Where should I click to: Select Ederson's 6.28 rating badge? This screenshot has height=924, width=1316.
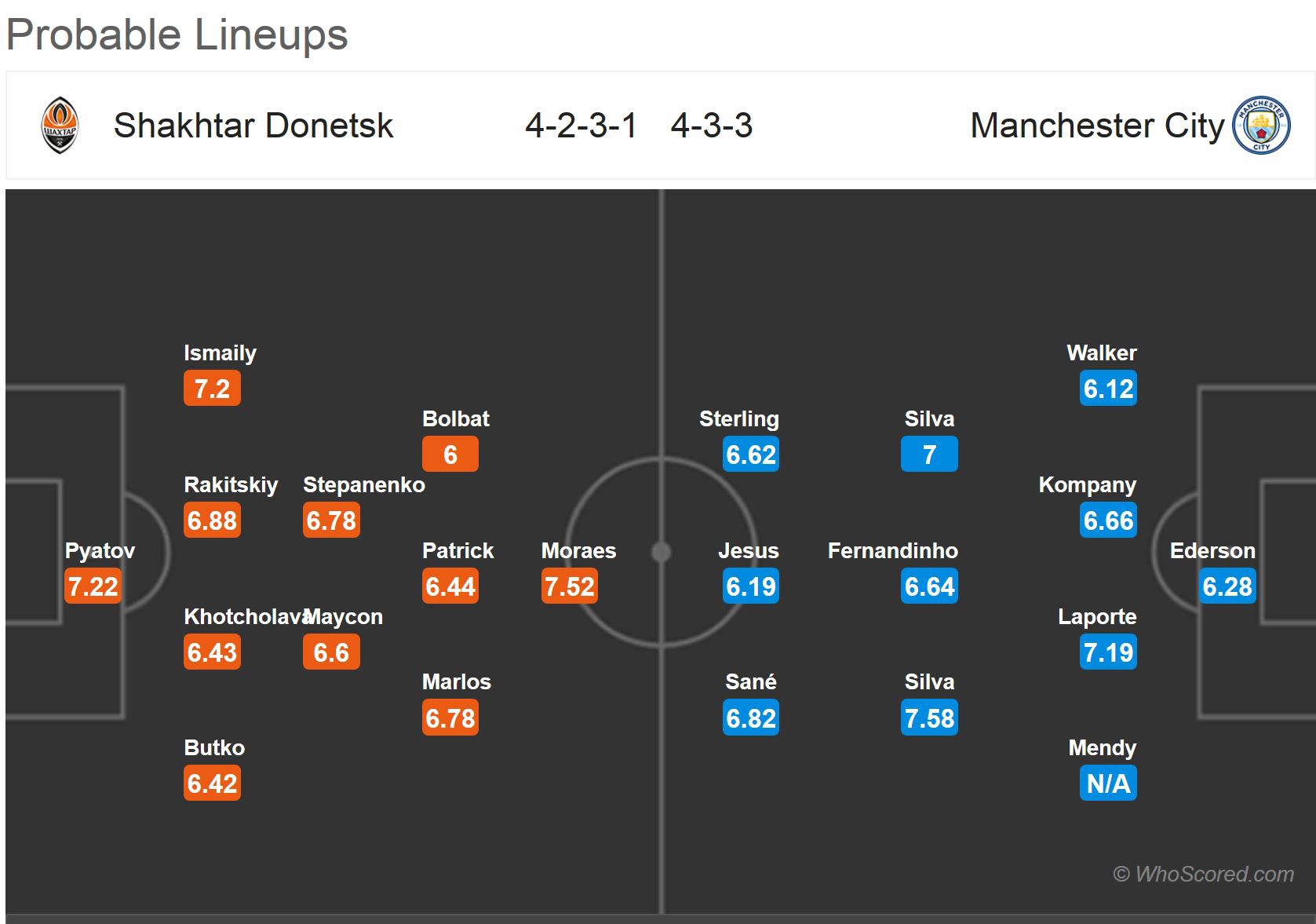(1227, 586)
